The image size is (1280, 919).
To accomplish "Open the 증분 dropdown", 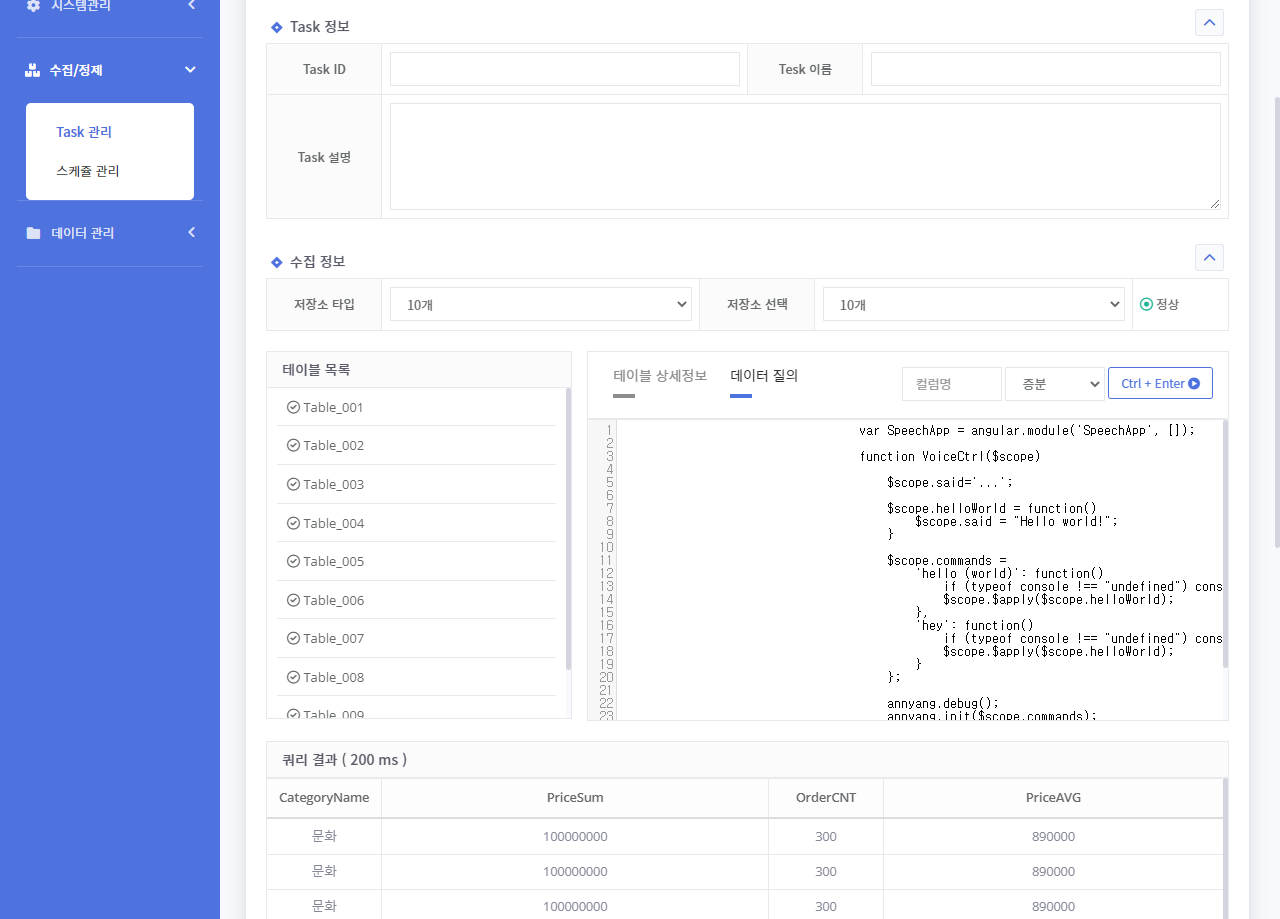I will pyautogui.click(x=1054, y=384).
